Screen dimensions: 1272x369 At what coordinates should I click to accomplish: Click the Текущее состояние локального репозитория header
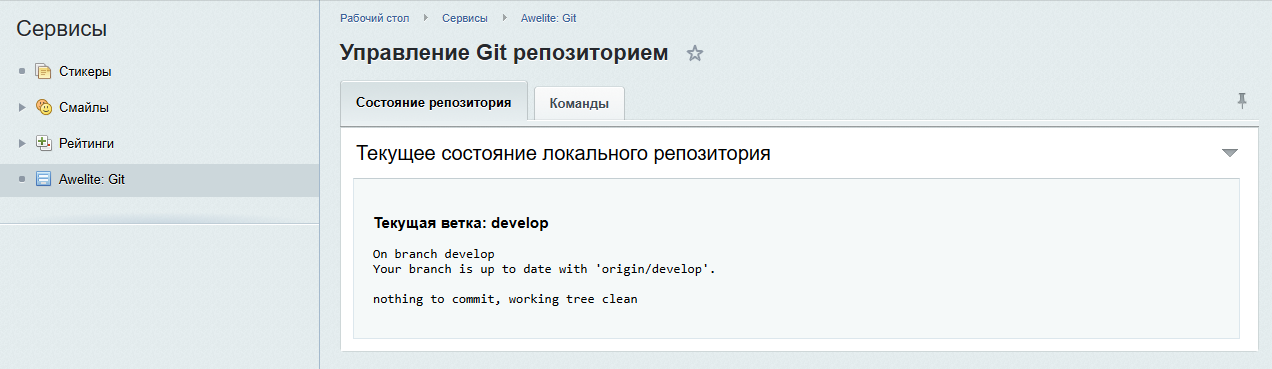coord(563,153)
